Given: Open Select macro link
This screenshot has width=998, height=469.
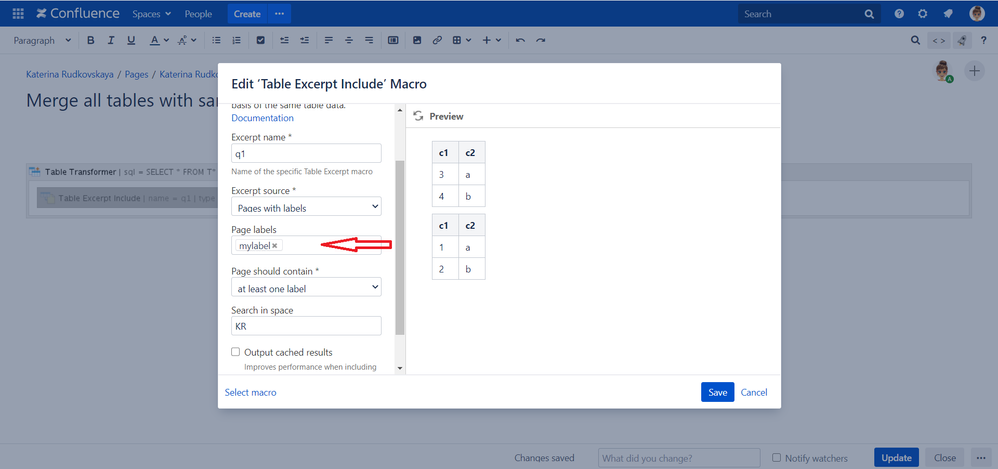Looking at the screenshot, I should [251, 392].
